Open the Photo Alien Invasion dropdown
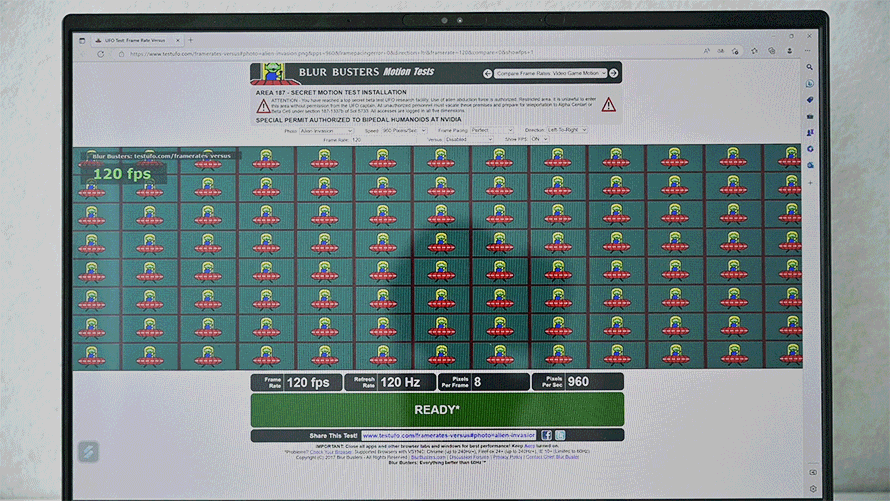The image size is (890, 501). point(326,131)
